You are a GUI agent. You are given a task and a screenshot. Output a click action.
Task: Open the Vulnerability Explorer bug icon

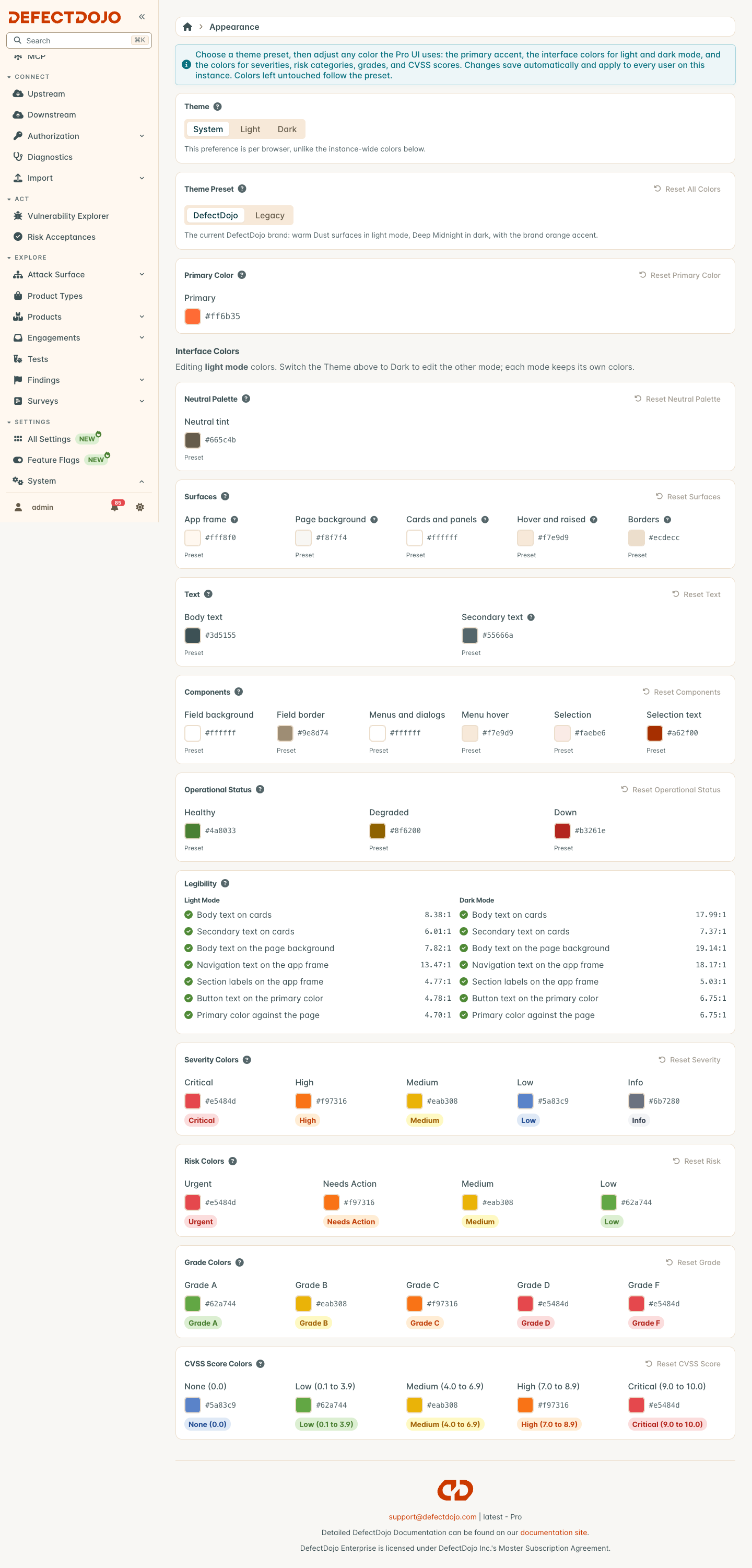18,216
